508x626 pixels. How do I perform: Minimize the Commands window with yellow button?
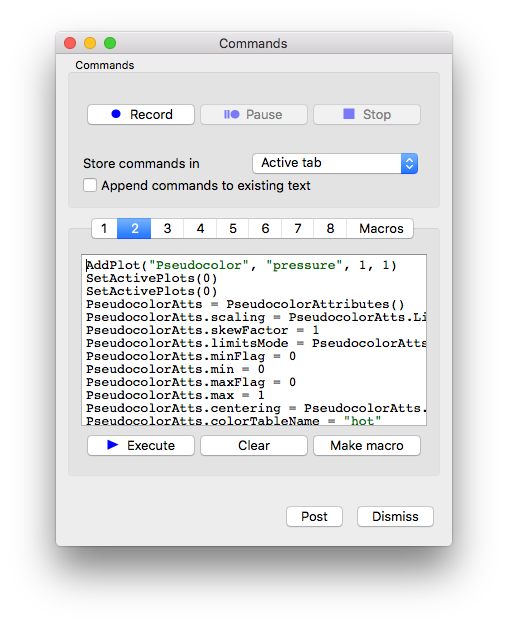coord(90,43)
